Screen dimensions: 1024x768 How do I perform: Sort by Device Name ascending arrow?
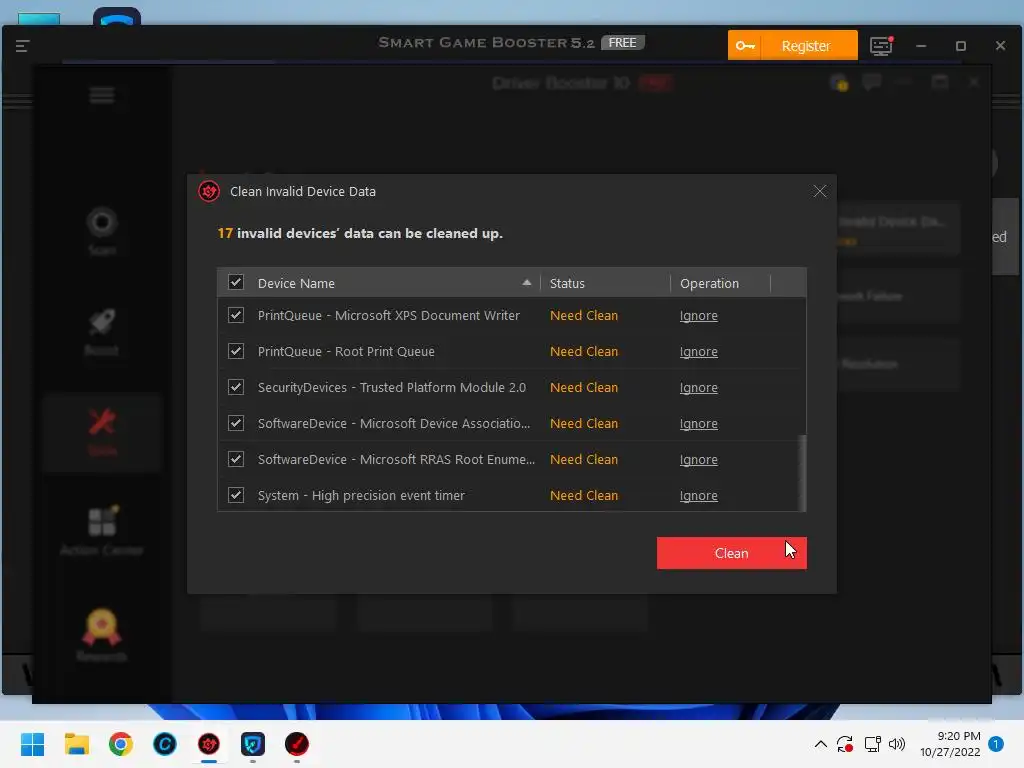point(526,283)
